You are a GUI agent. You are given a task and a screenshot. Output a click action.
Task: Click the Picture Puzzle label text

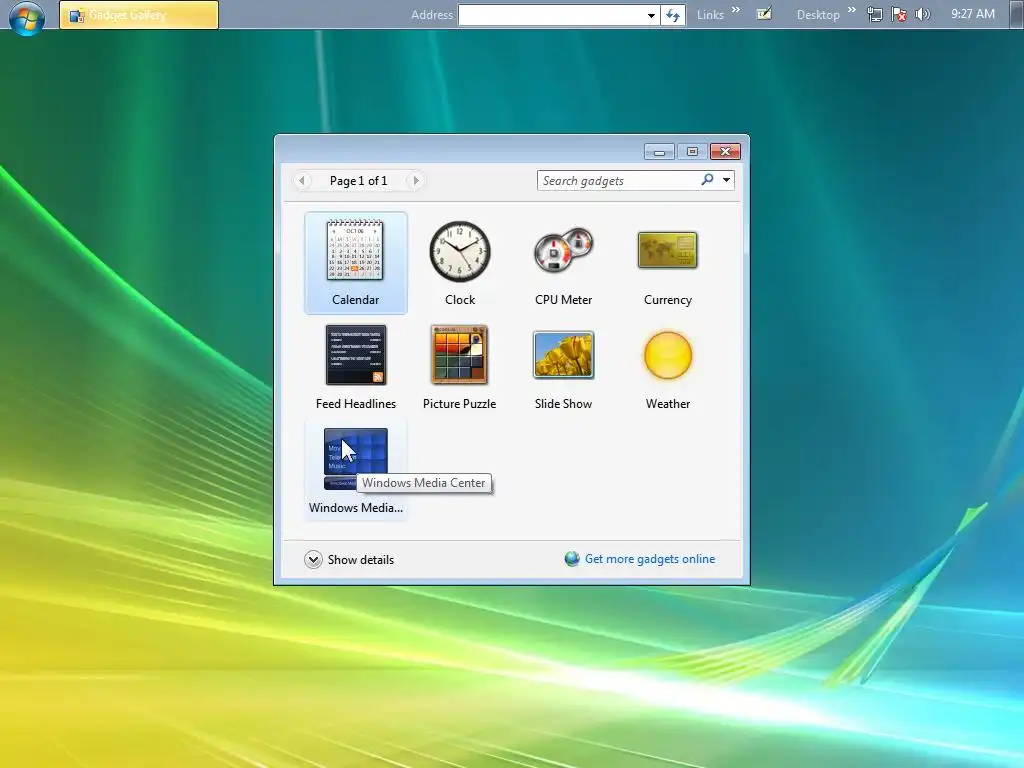[x=460, y=404]
